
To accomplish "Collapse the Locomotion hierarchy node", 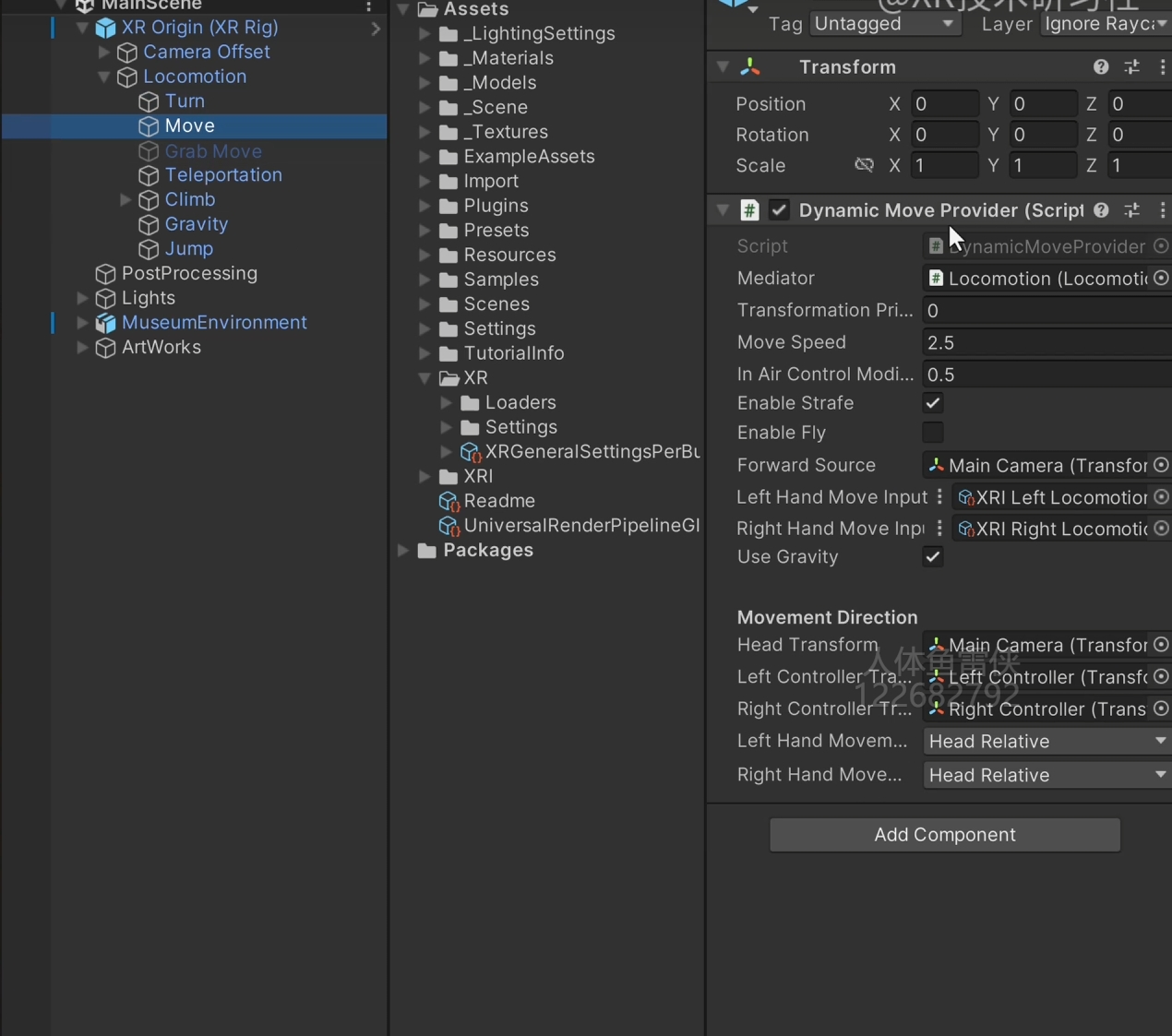I will click(x=104, y=77).
